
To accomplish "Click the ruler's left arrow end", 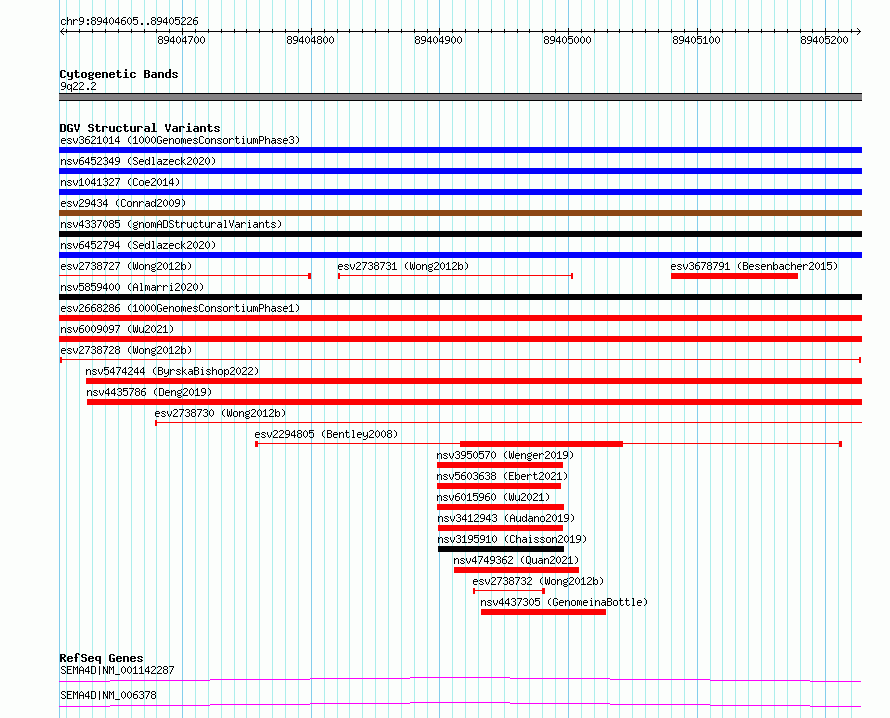I will (x=62, y=32).
